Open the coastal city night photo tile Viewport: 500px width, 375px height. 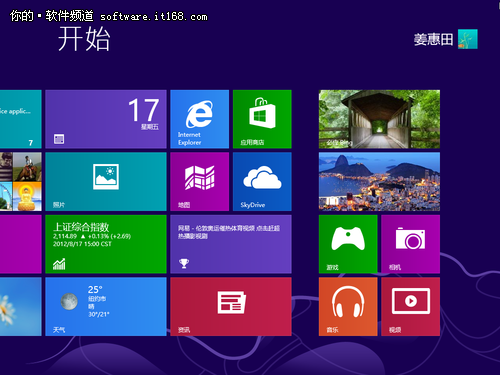pos(379,182)
